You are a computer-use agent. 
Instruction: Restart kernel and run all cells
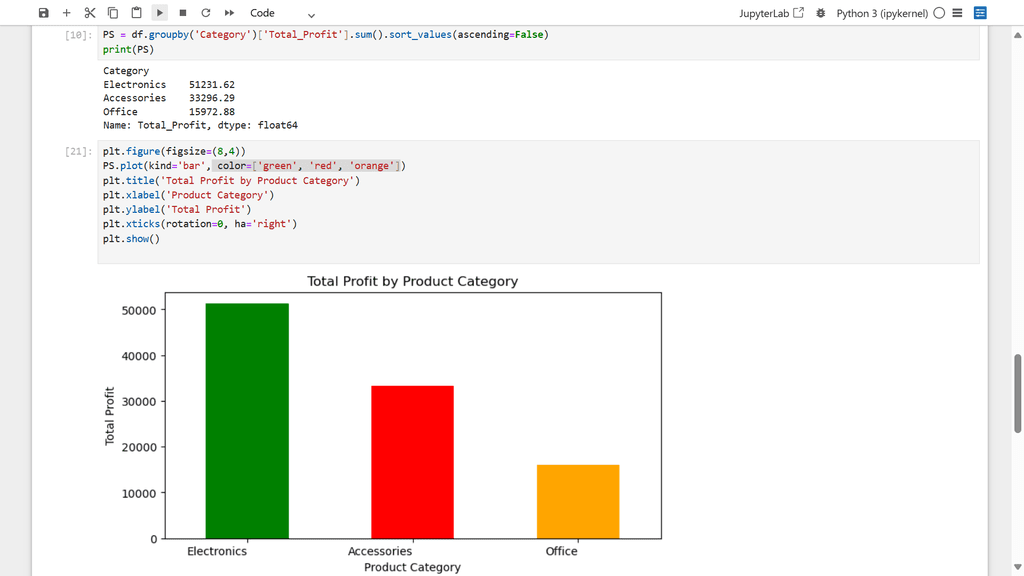point(229,13)
